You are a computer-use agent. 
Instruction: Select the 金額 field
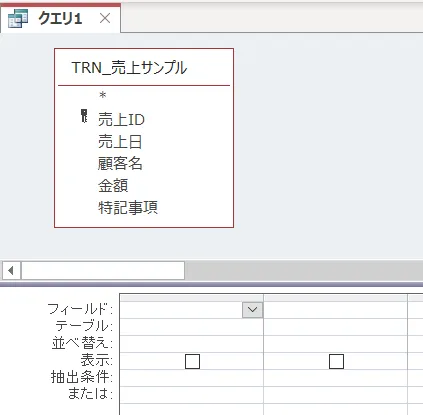pos(113,185)
